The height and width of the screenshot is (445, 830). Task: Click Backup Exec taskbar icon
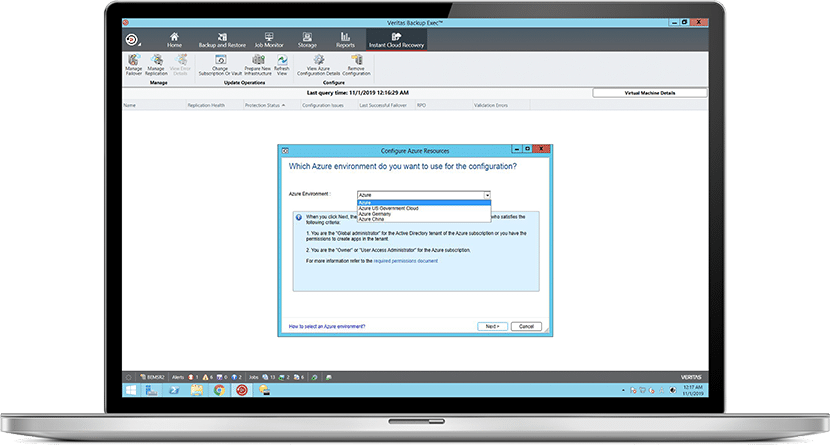[242, 390]
